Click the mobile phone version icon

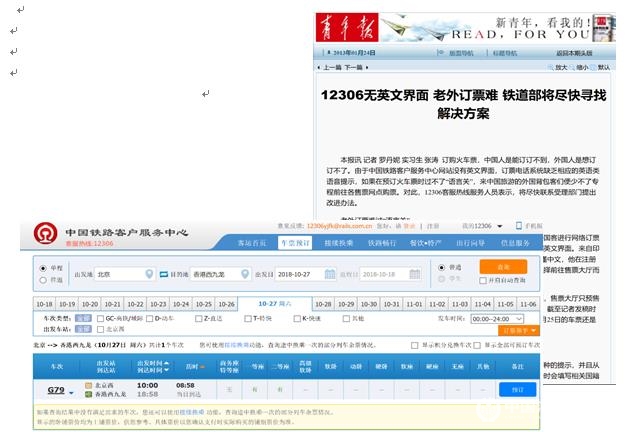point(519,226)
